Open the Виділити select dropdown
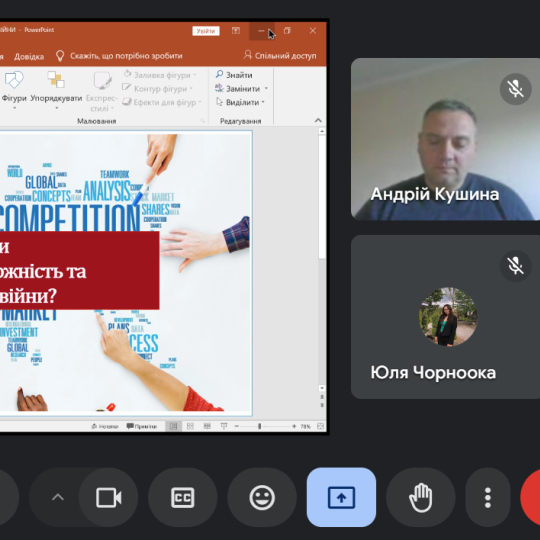This screenshot has height=540, width=540. pos(240,102)
